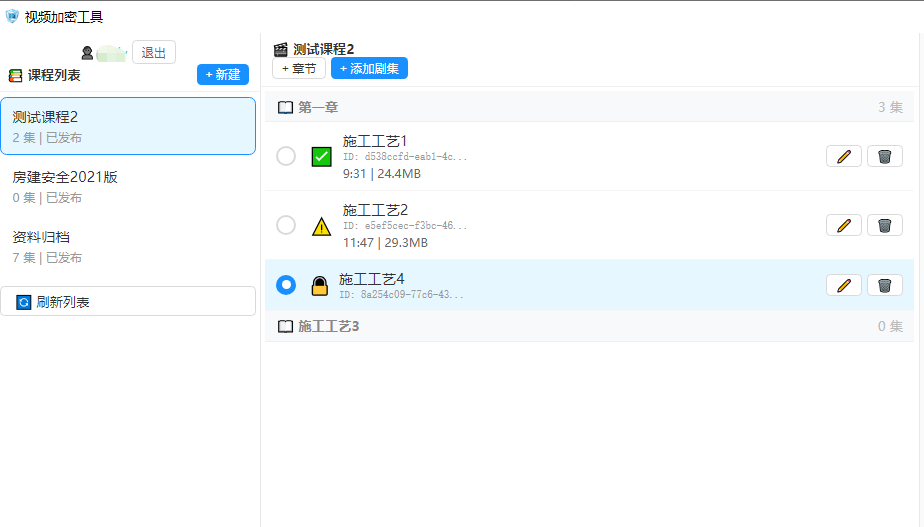Click the course list books icon
This screenshot has width=924, height=527.
15,75
